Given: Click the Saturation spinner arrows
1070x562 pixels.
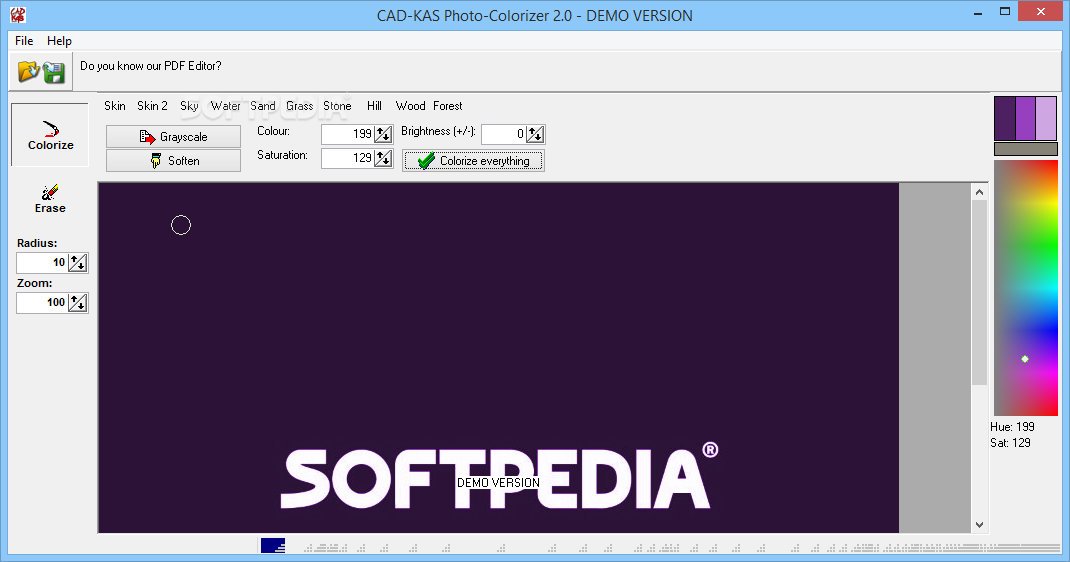Looking at the screenshot, I should [x=384, y=158].
